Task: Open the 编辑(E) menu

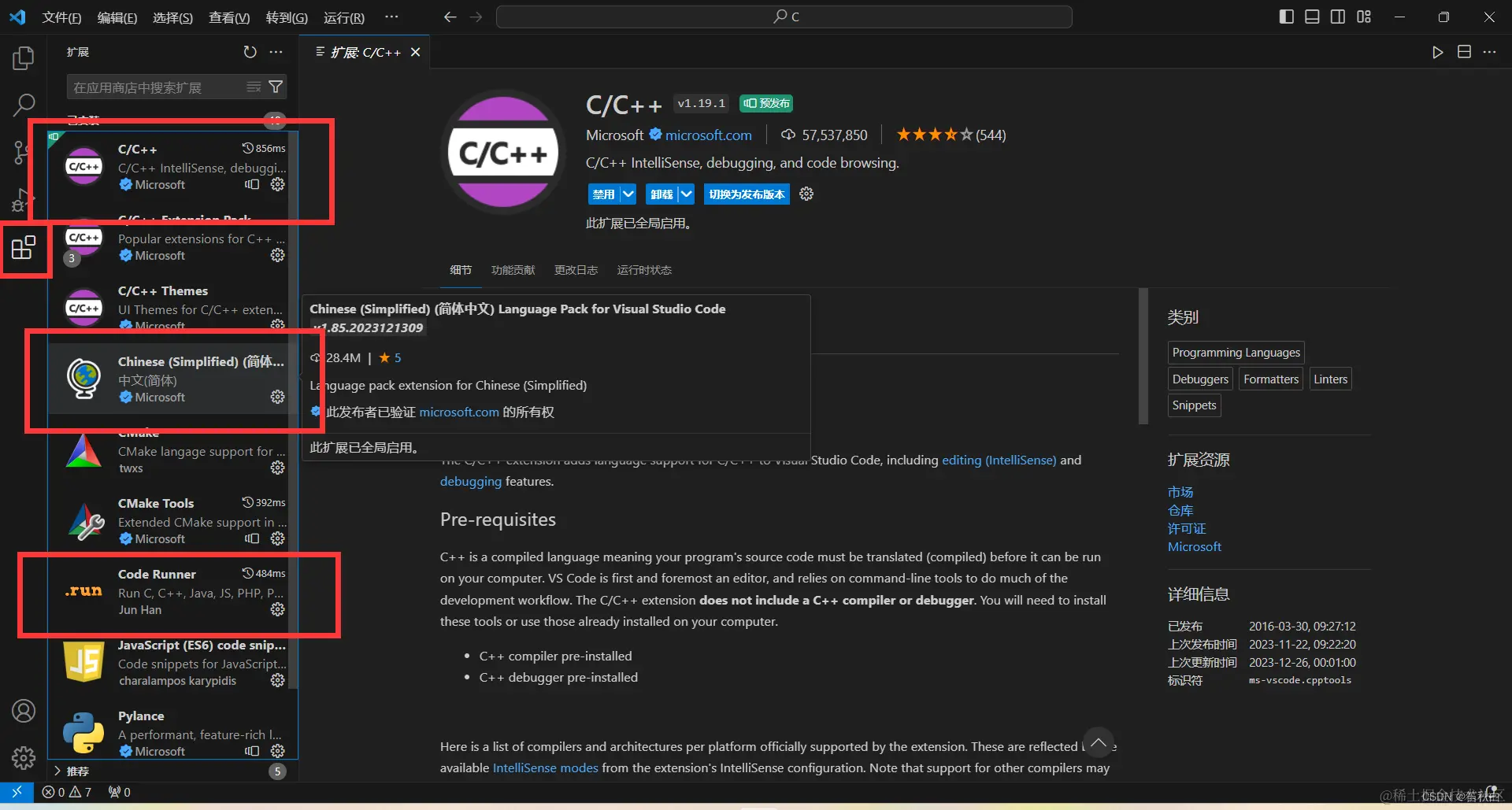Action: (117, 17)
